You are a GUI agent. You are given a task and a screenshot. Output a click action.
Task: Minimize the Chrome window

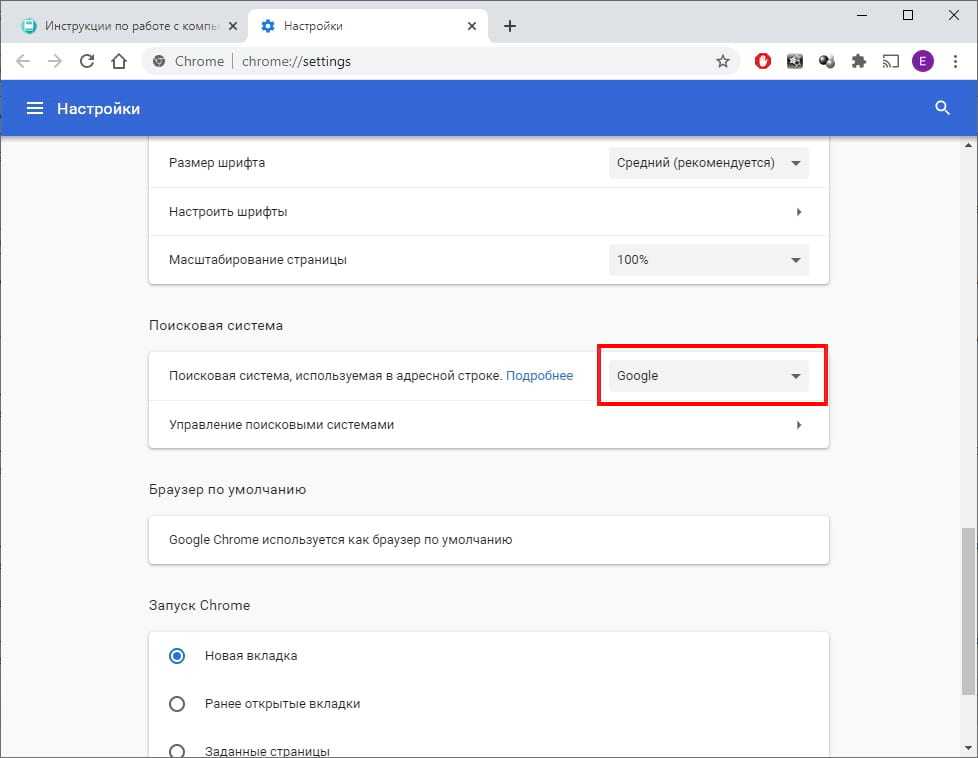(x=862, y=15)
